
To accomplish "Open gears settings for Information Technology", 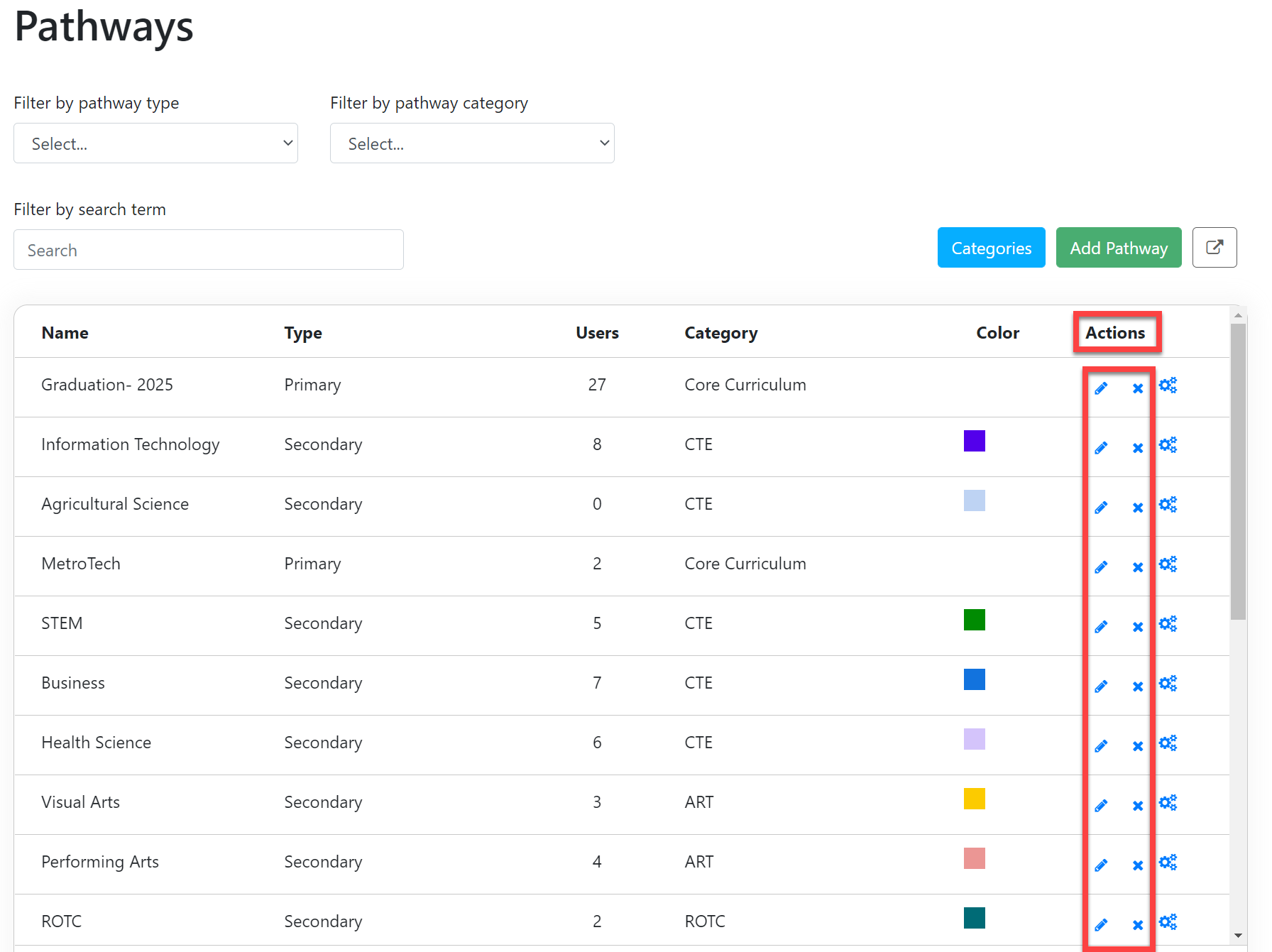I will click(x=1168, y=444).
